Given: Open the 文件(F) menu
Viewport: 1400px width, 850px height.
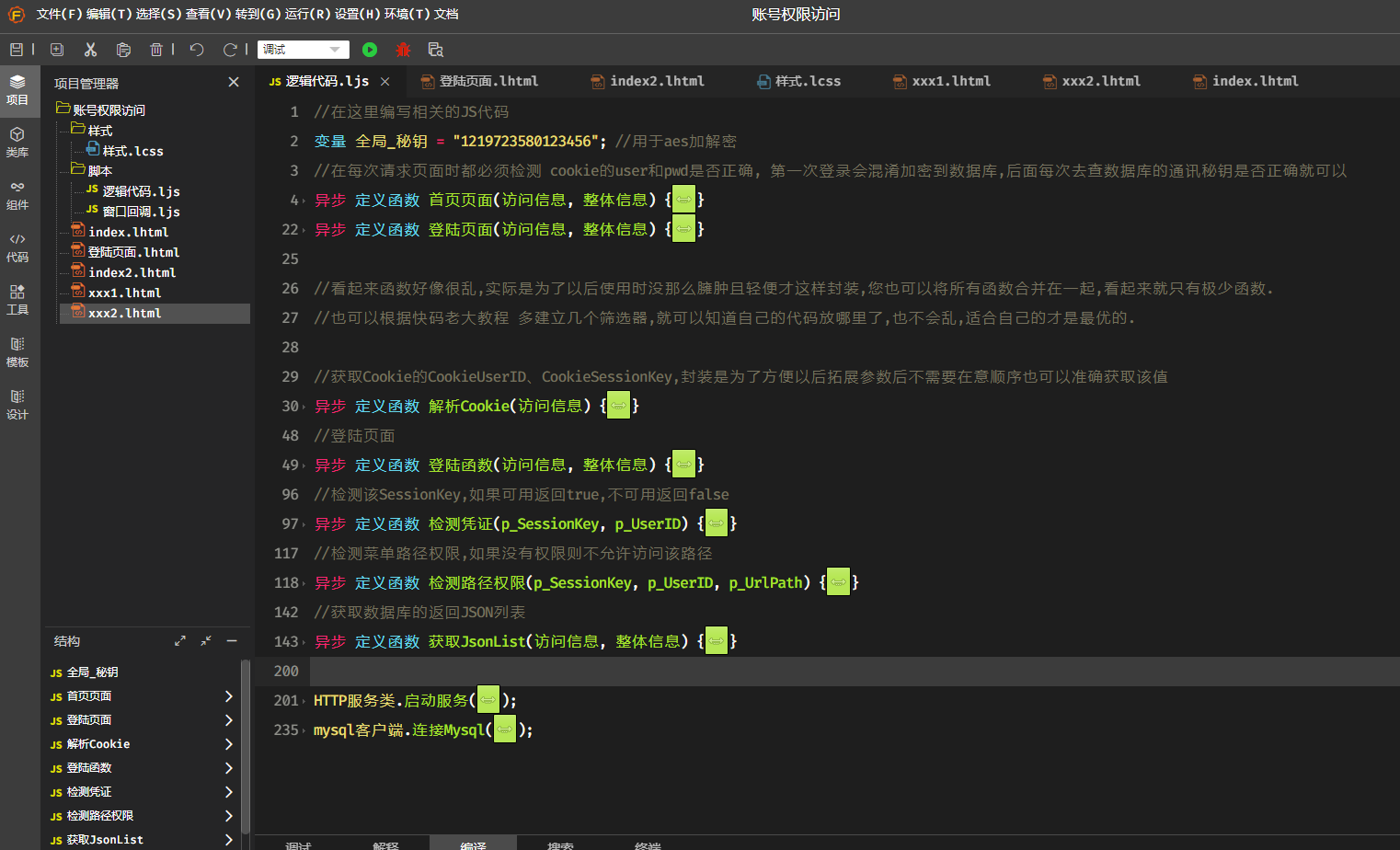Looking at the screenshot, I should [59, 15].
